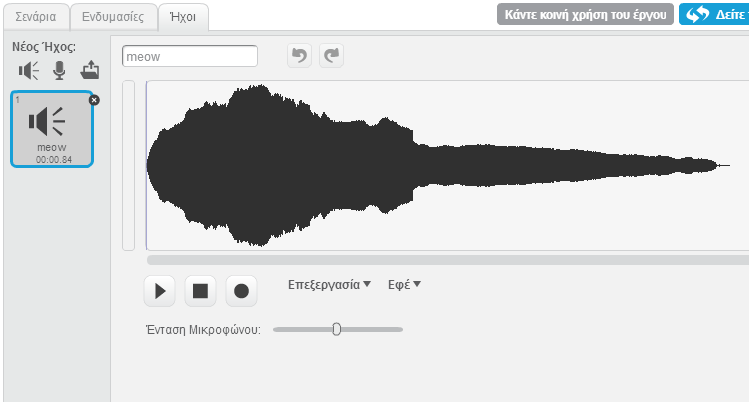This screenshot has height=402, width=749.
Task: Click the redo arrow button
Action: (331, 57)
